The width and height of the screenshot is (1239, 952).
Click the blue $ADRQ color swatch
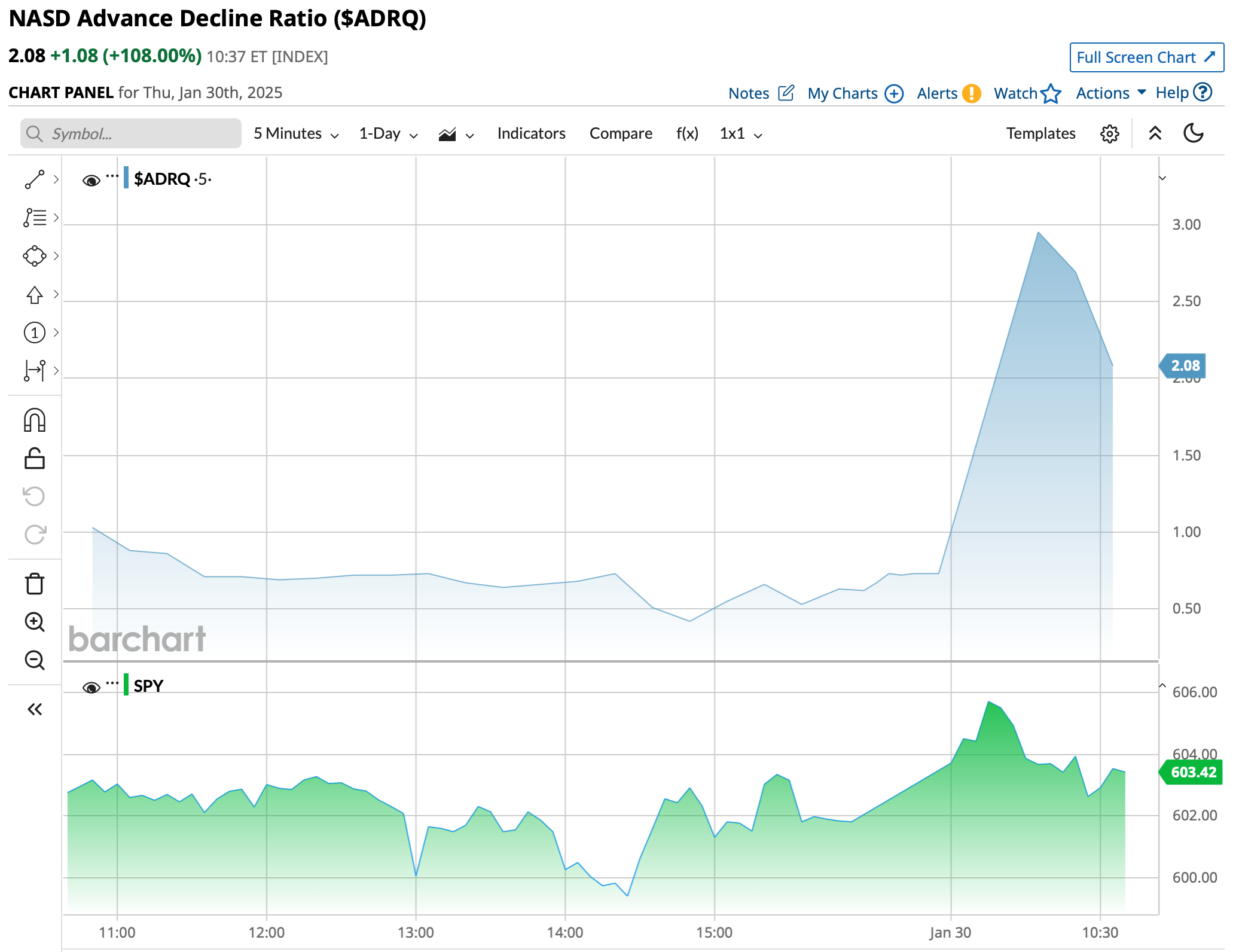coord(126,178)
